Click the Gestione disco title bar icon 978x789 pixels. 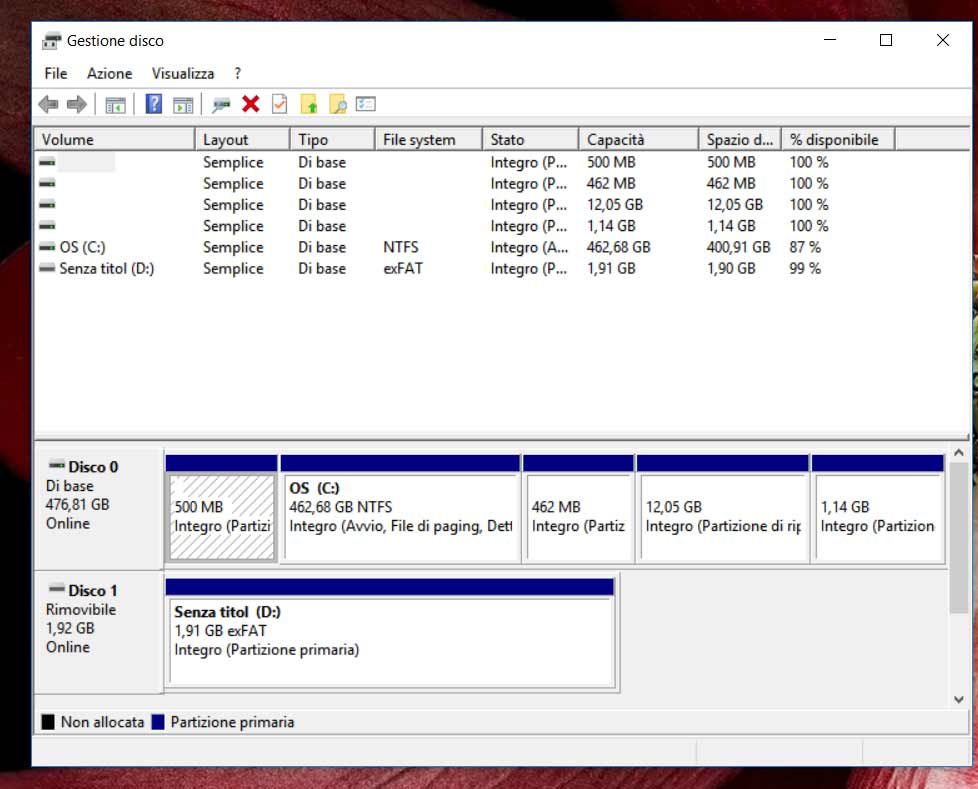point(51,41)
